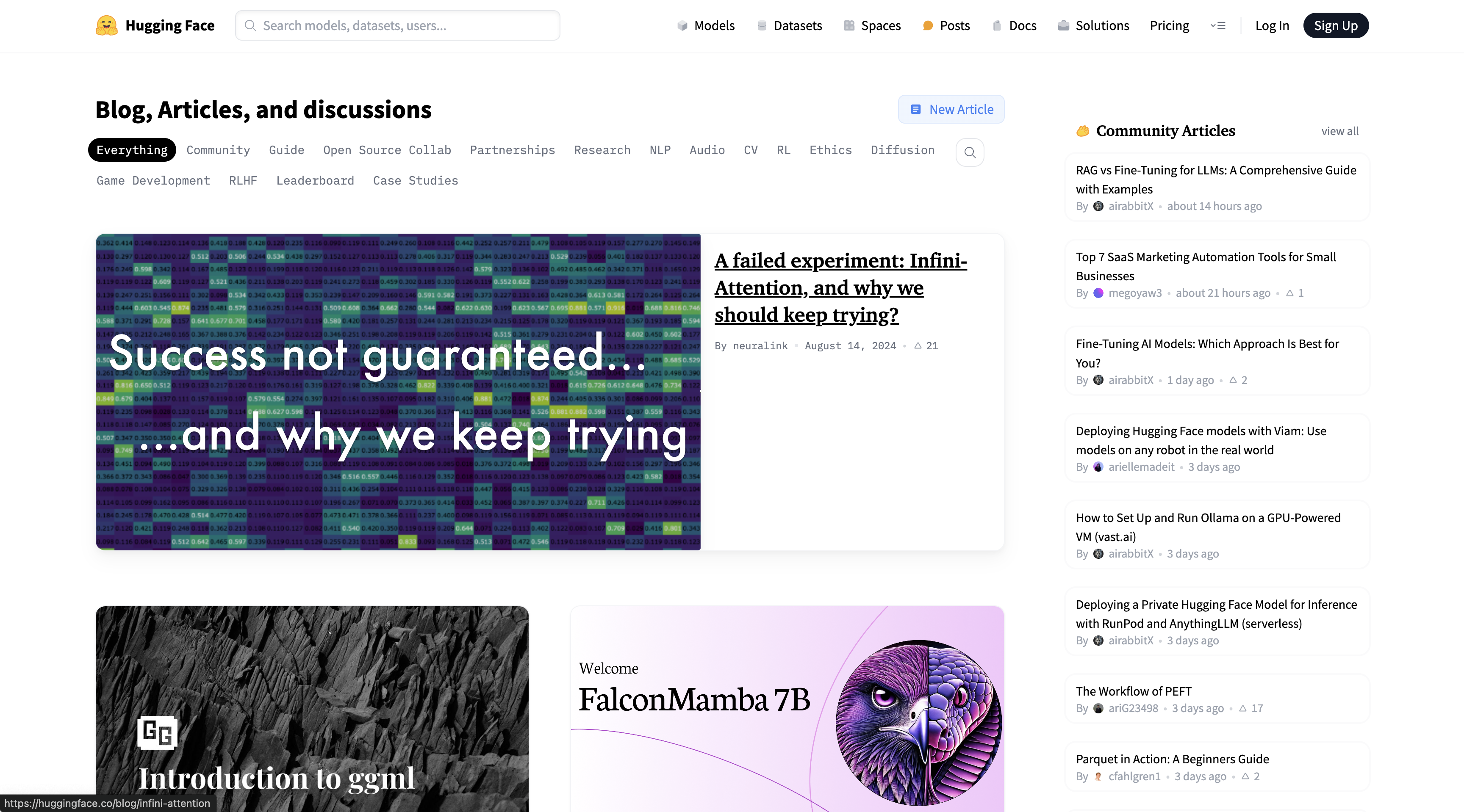
Task: Select the Community tag filter
Action: (x=218, y=150)
